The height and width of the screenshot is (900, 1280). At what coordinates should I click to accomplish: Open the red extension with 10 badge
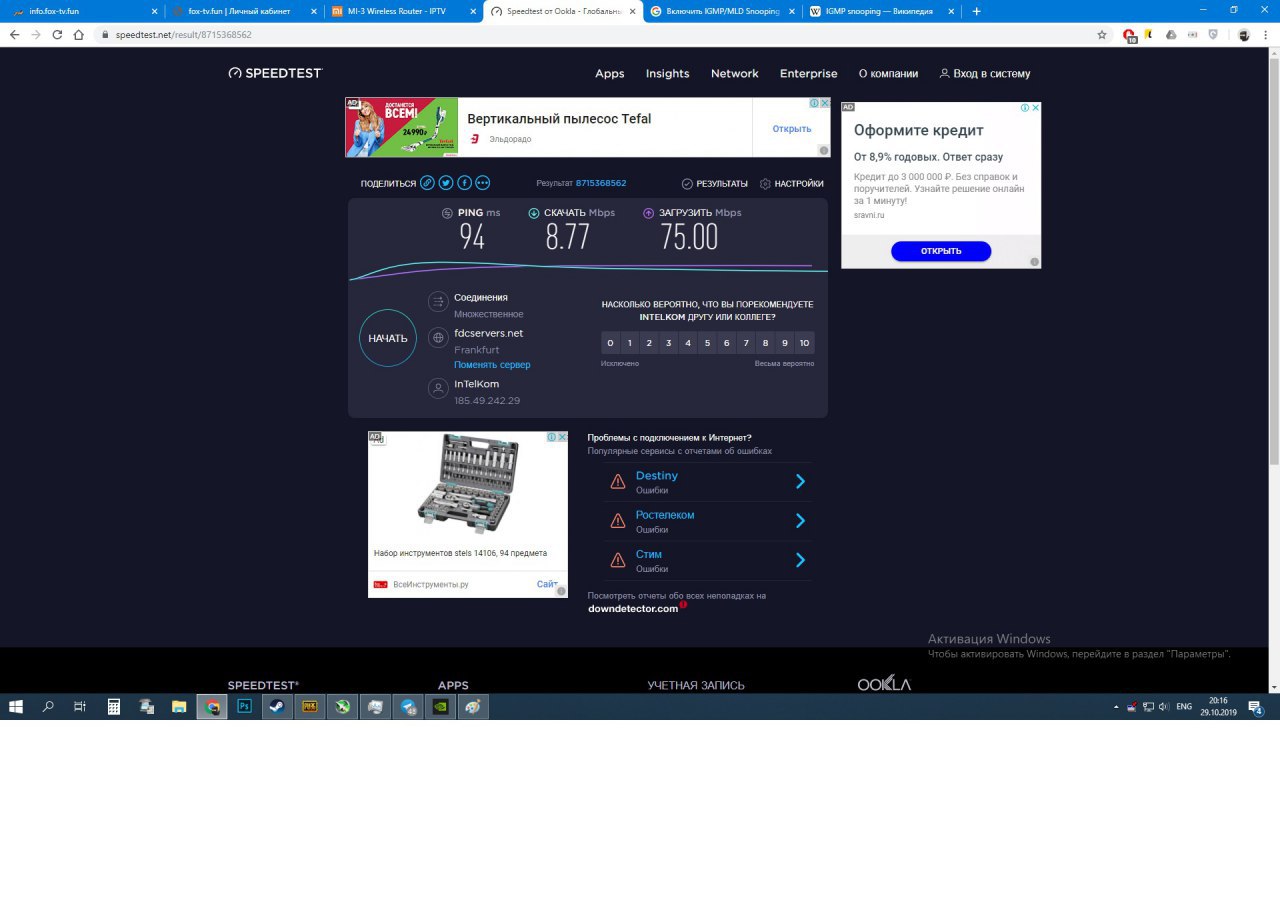[x=1130, y=35]
